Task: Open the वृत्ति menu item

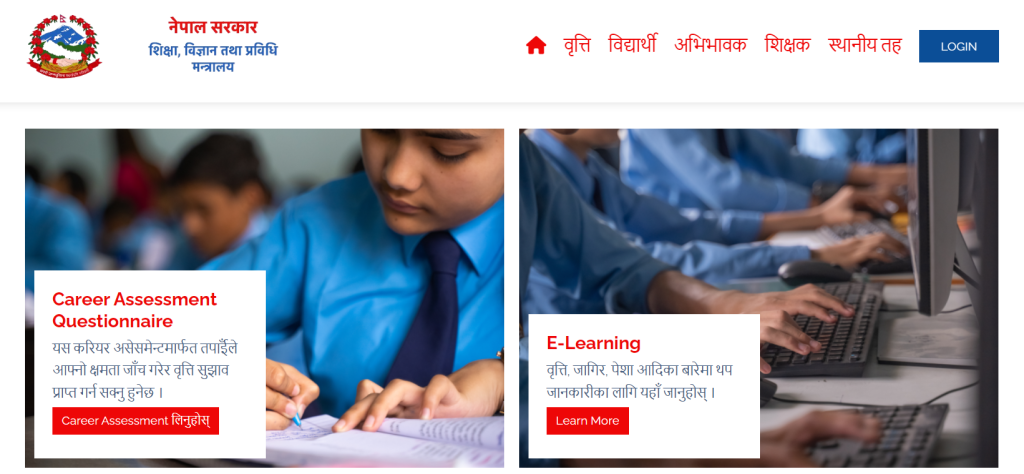Action: click(x=577, y=45)
